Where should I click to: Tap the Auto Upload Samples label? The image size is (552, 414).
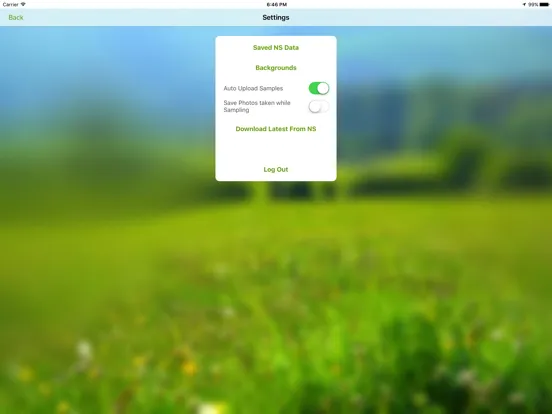pos(253,88)
